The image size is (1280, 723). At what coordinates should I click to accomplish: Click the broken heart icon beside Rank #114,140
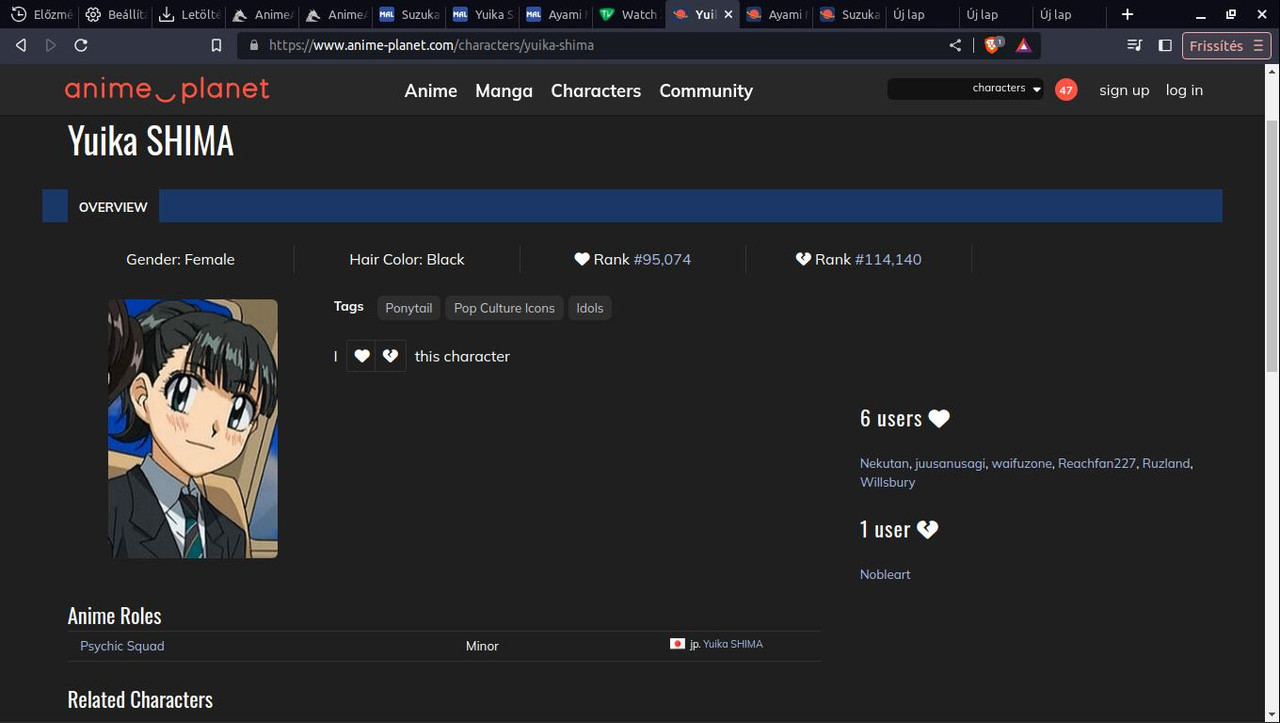(803, 259)
